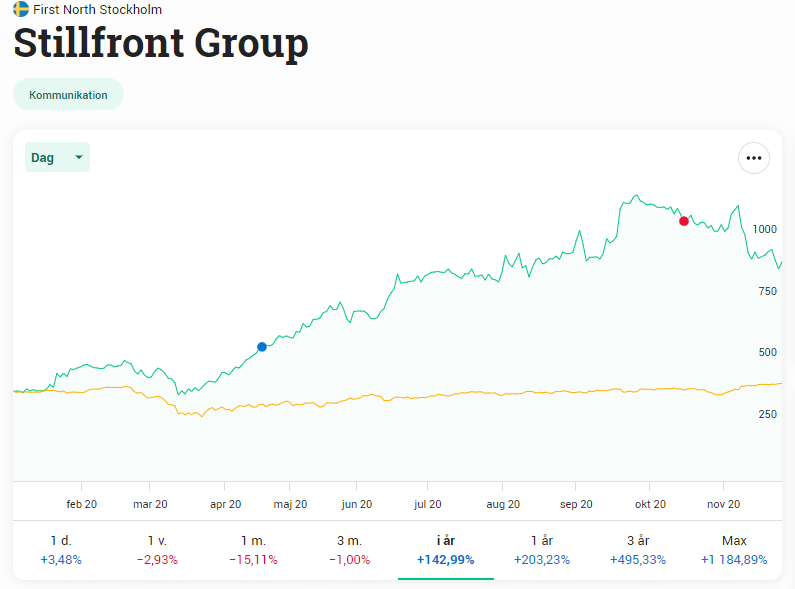Screen dimensions: 795x589
Task: Show the 1 år period chart
Action: (542, 549)
